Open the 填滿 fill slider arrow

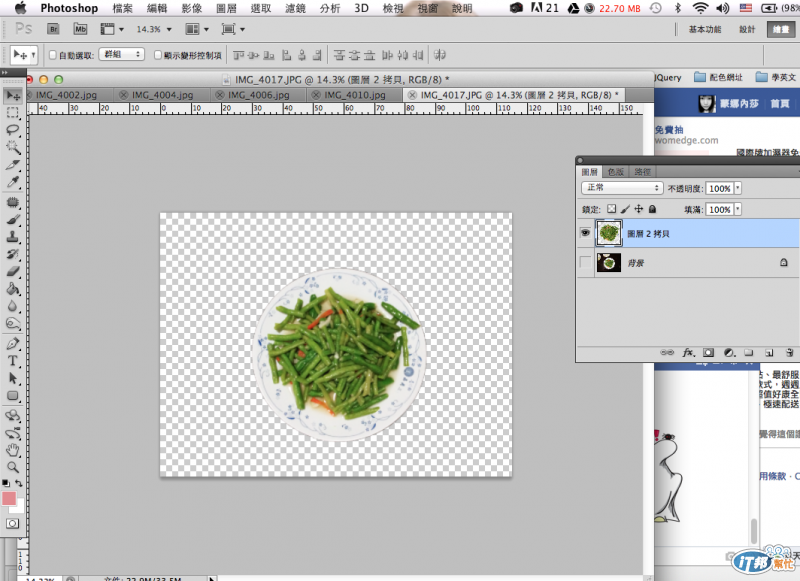point(737,209)
